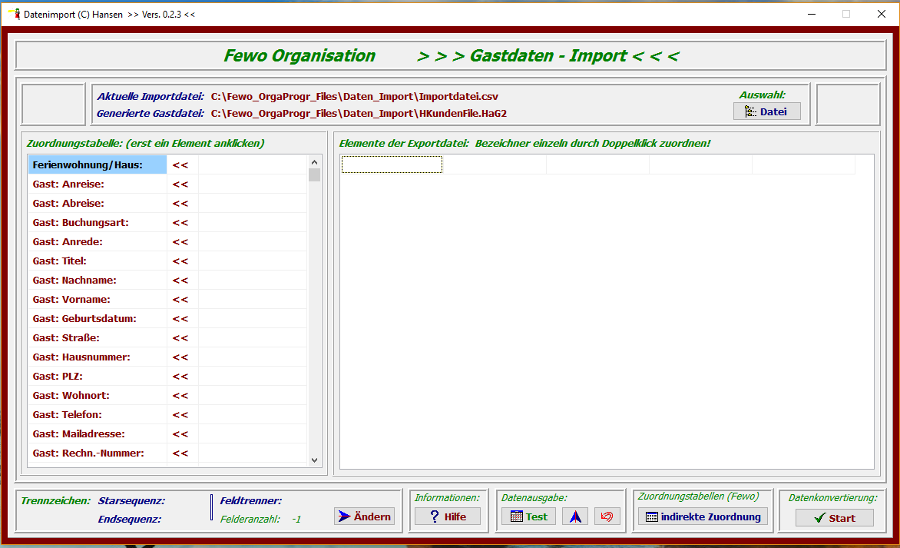900x548 pixels.
Task: Click the Ändern button with arrow icon
Action: [x=364, y=517]
